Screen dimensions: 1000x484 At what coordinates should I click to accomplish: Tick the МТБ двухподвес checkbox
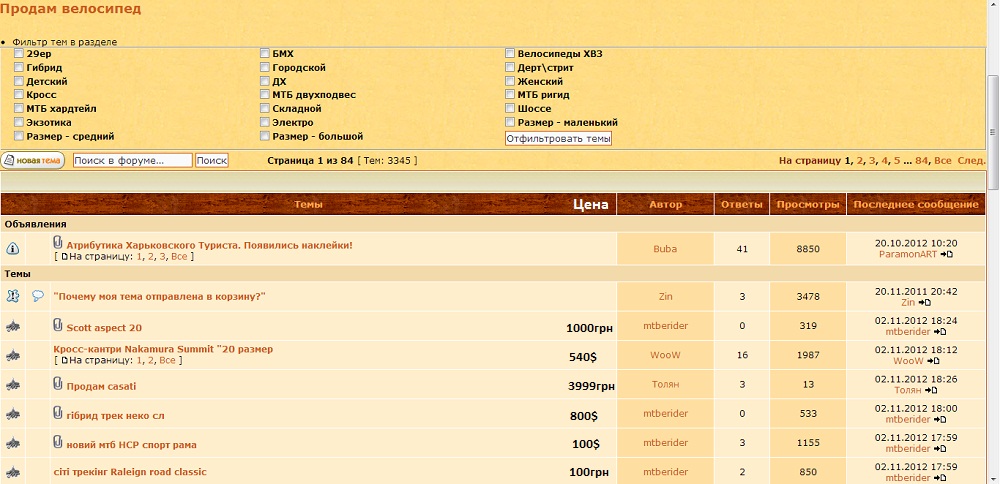click(265, 95)
